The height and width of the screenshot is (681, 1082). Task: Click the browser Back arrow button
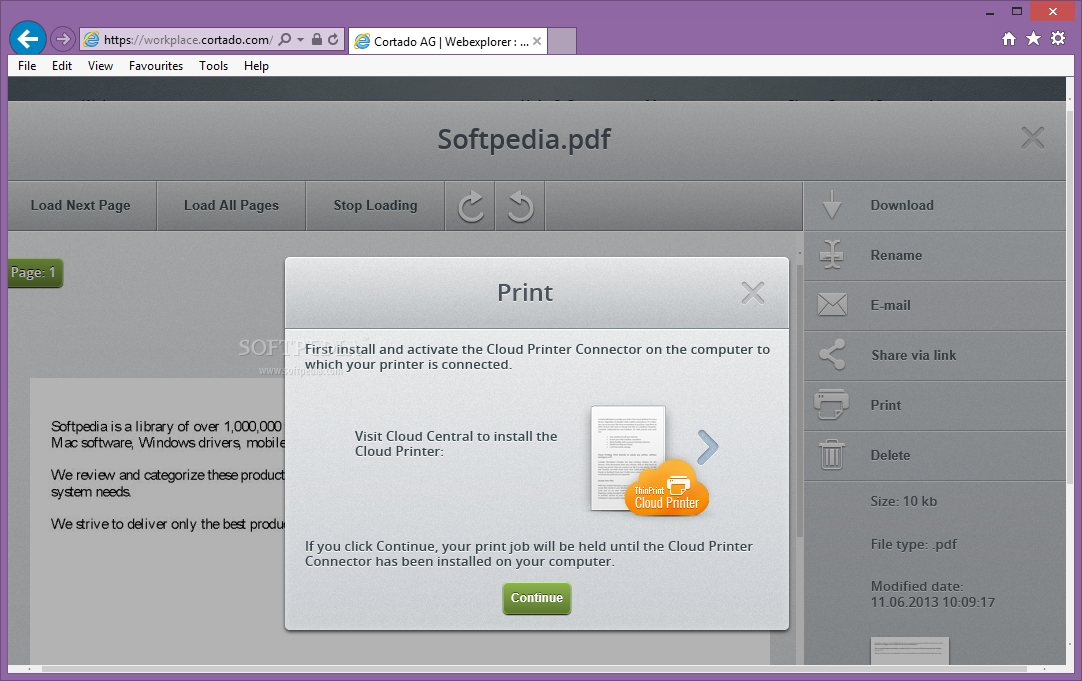tap(28, 39)
